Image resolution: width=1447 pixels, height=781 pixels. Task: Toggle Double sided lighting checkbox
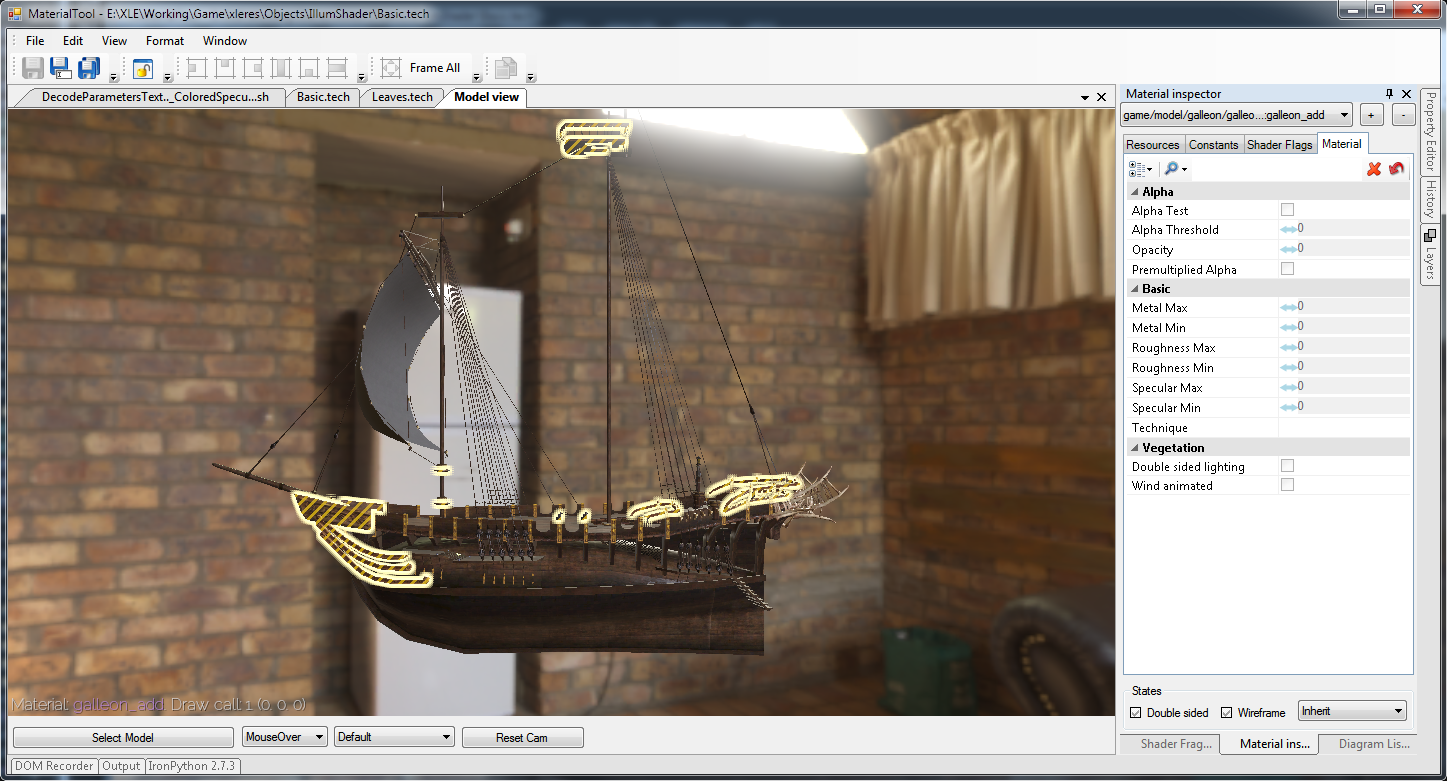pos(1287,466)
